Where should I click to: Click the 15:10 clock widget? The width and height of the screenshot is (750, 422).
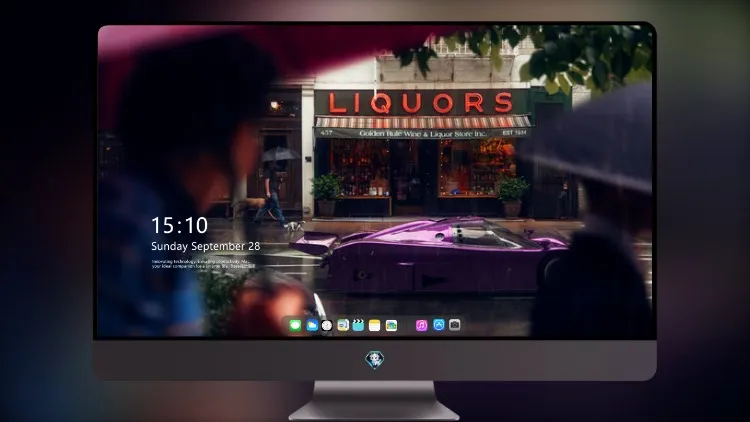pyautogui.click(x=179, y=225)
